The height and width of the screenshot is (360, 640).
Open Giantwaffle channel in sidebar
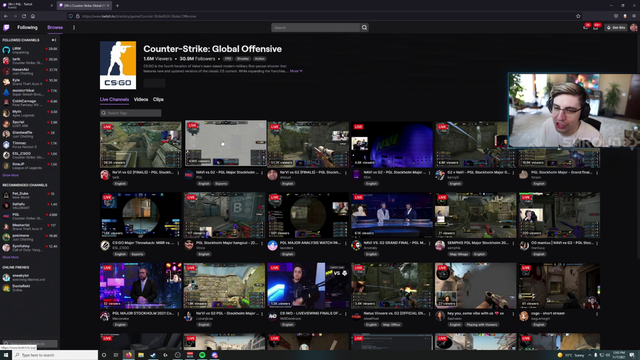click(30, 134)
